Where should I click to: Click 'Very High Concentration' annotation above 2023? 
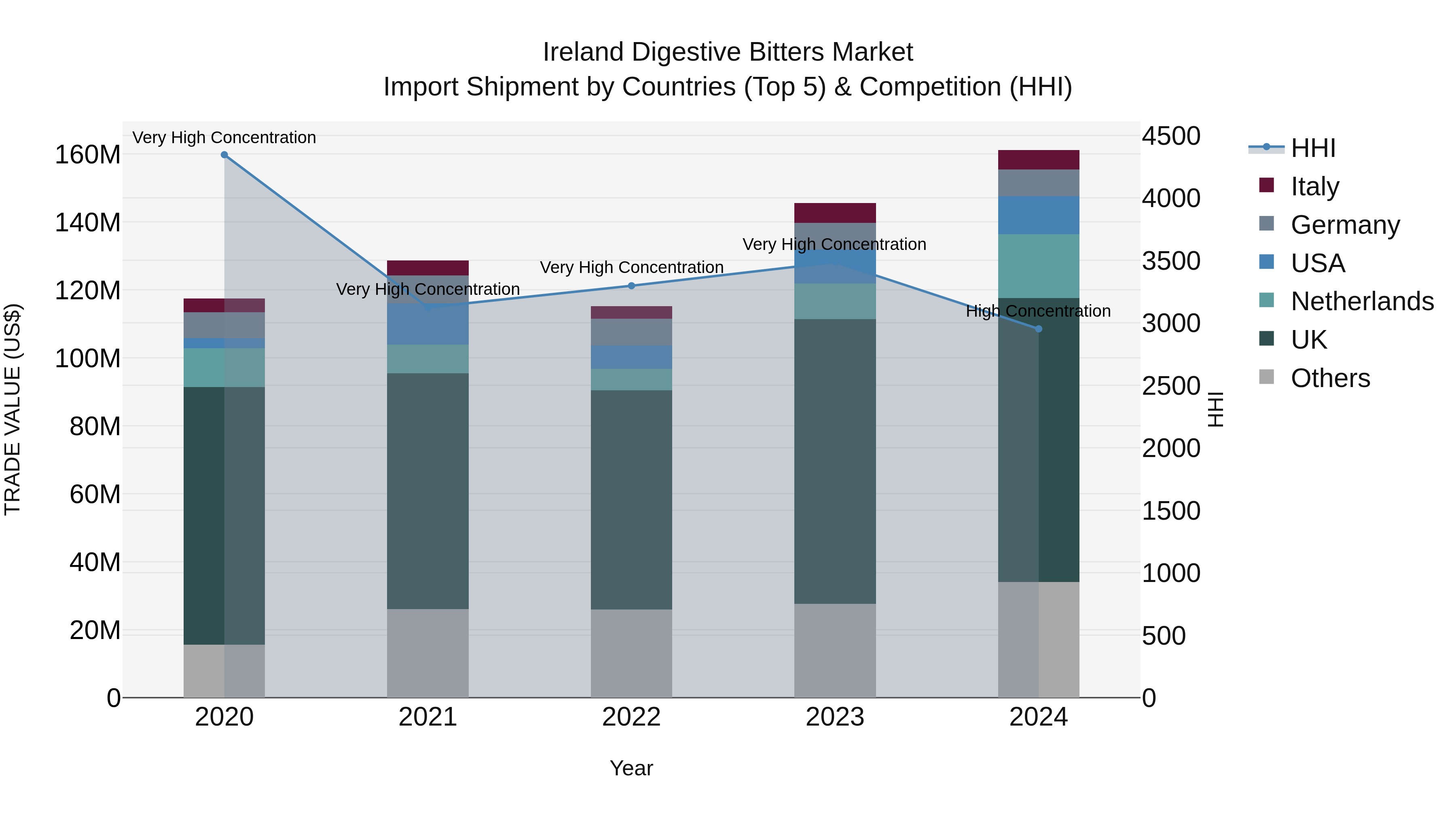pyautogui.click(x=834, y=244)
